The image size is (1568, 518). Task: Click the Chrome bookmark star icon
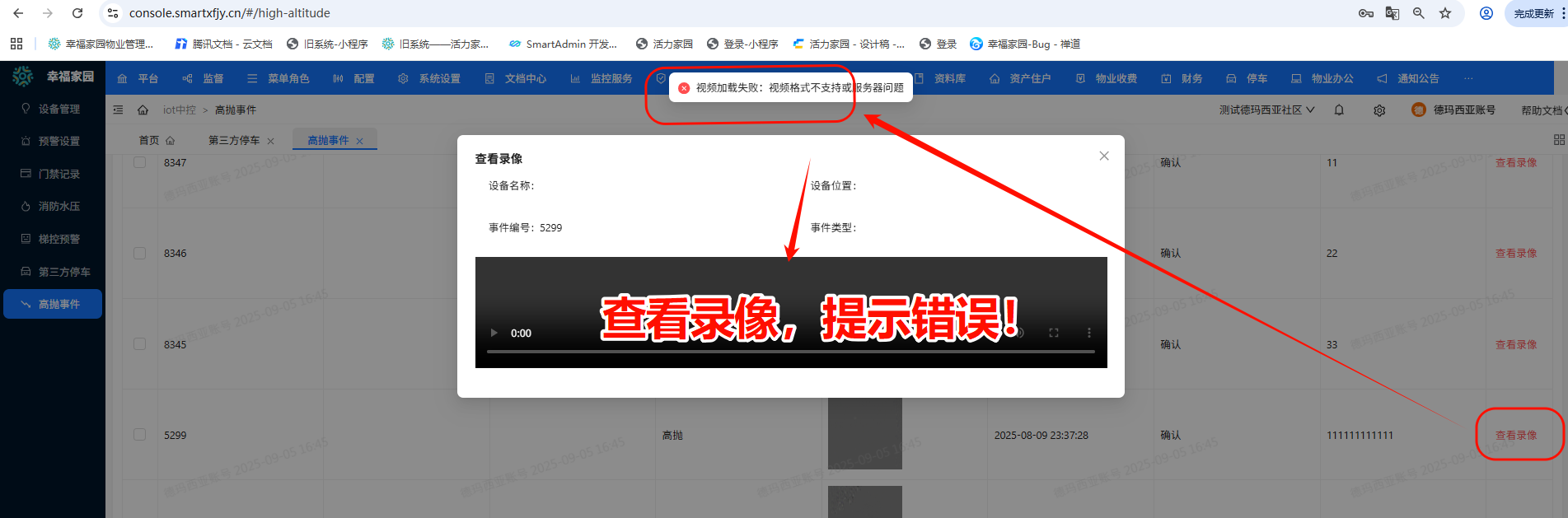click(x=1445, y=13)
